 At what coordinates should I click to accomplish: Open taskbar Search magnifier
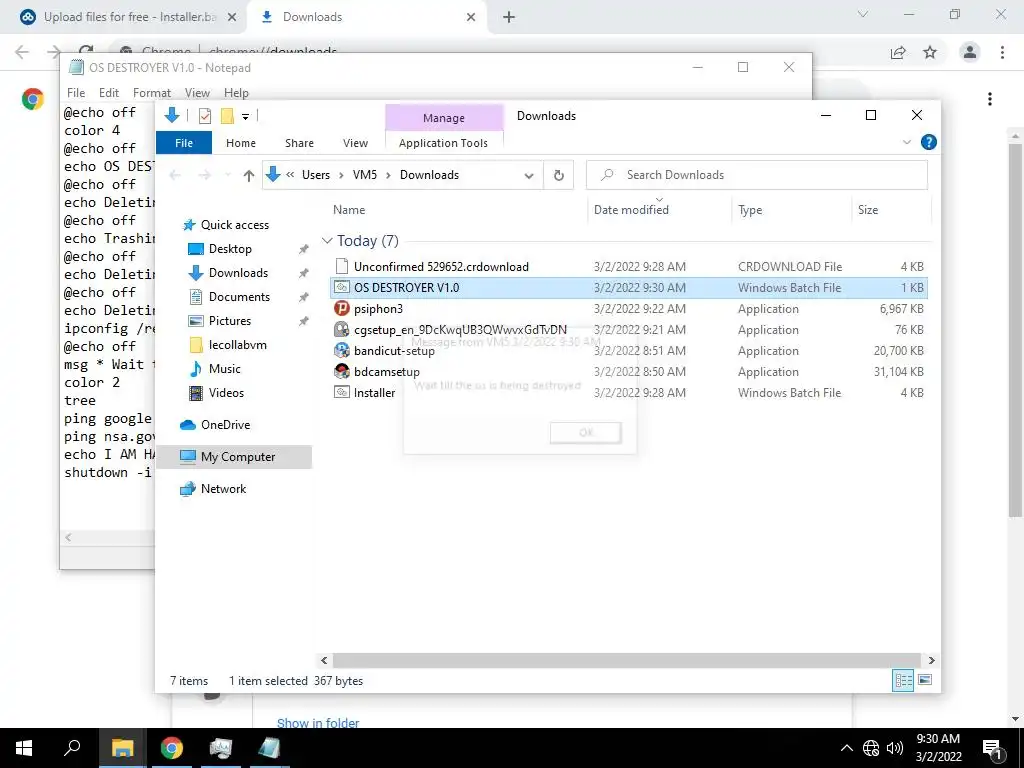pos(72,748)
